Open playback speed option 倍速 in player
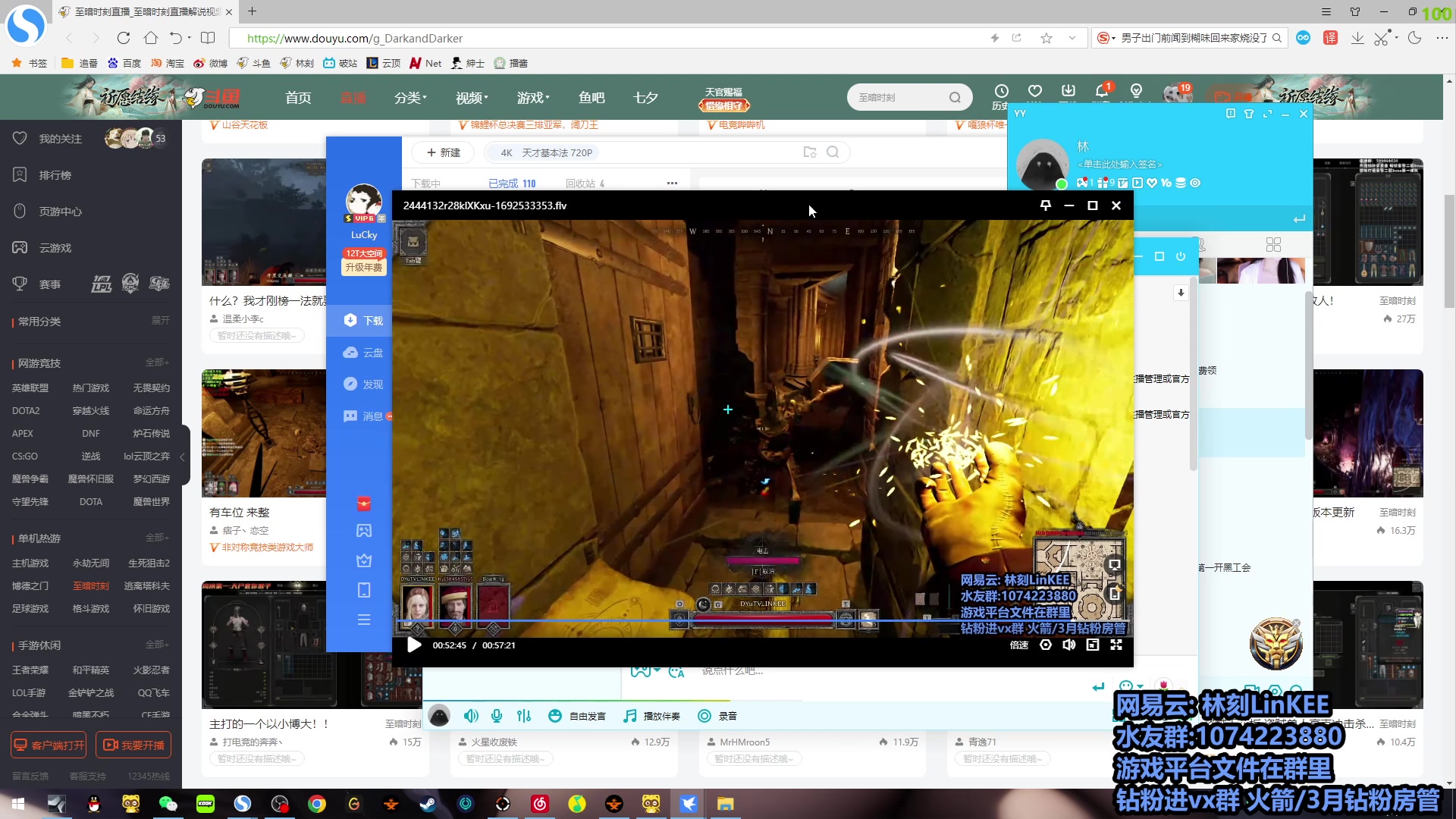 tap(1019, 645)
